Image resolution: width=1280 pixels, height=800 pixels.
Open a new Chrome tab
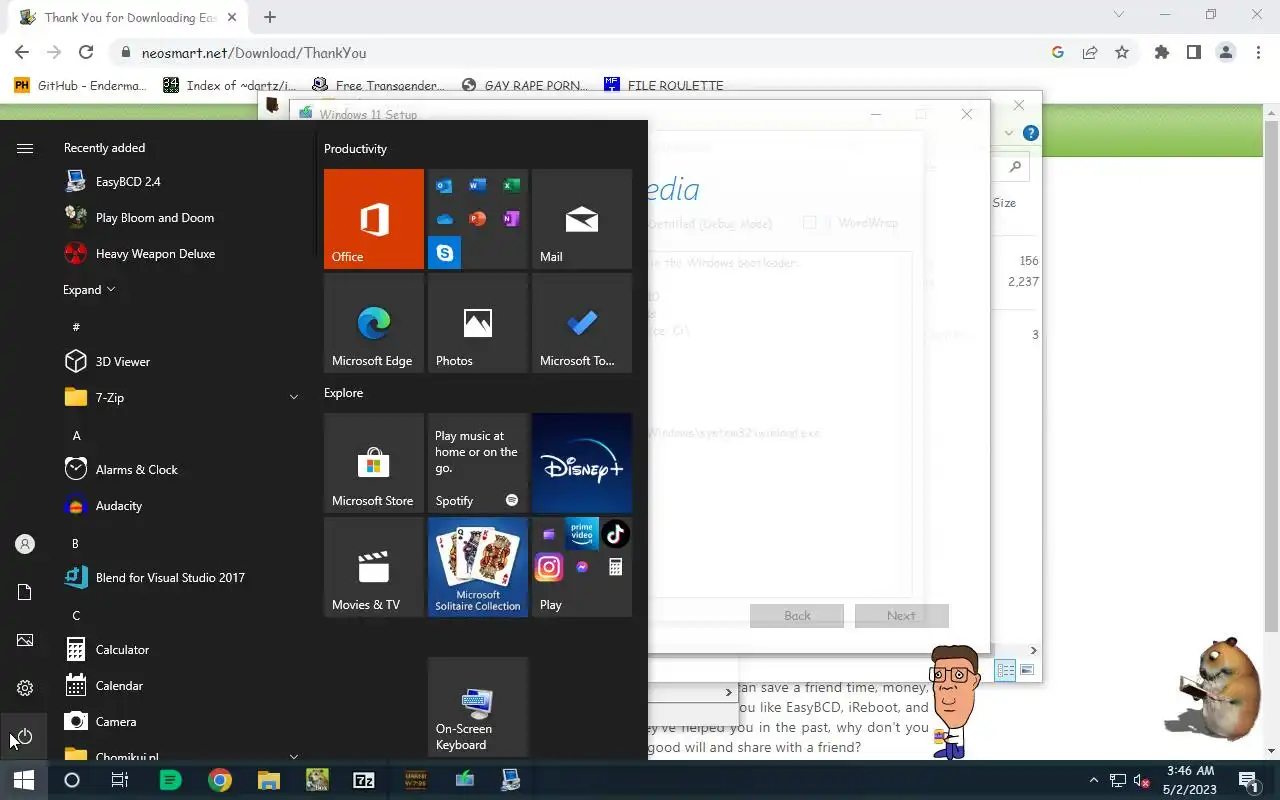[270, 17]
